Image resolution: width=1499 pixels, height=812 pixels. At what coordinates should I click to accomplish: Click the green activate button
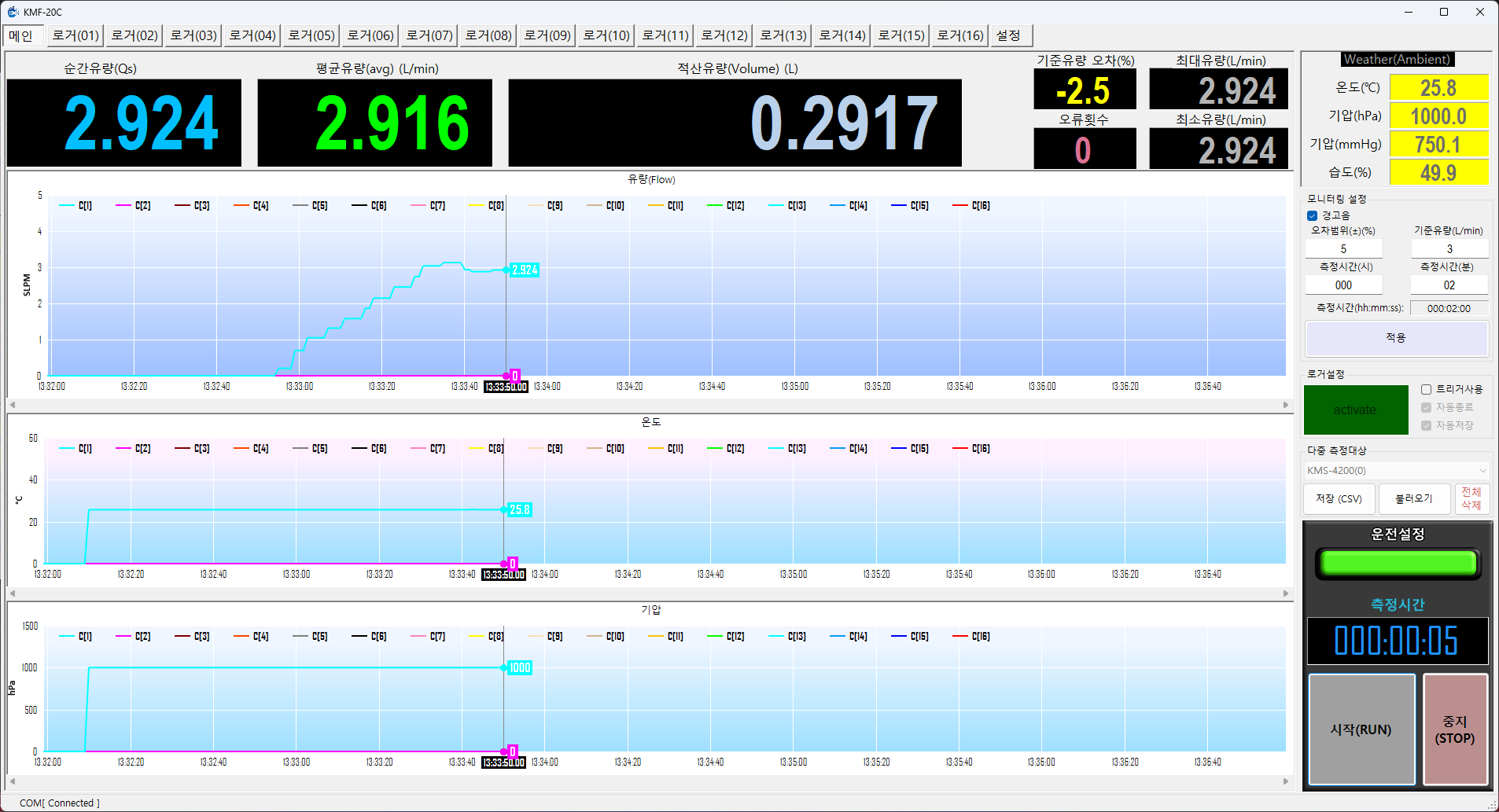1356,410
